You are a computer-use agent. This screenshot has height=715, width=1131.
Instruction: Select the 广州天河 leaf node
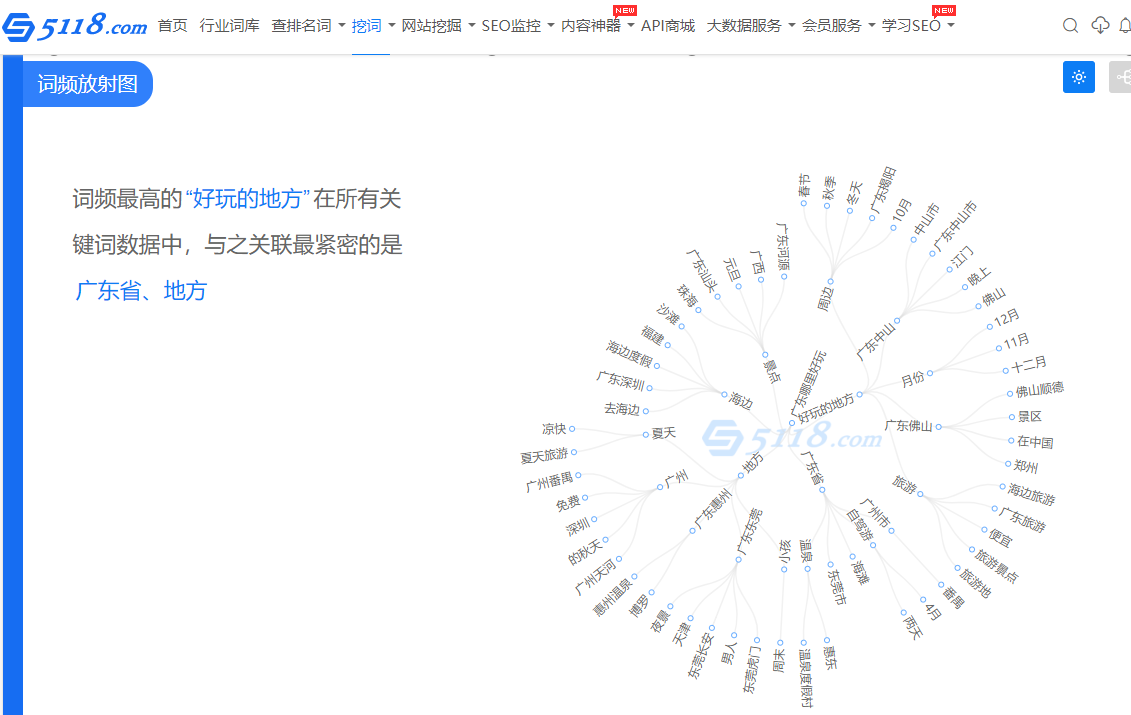pos(595,576)
